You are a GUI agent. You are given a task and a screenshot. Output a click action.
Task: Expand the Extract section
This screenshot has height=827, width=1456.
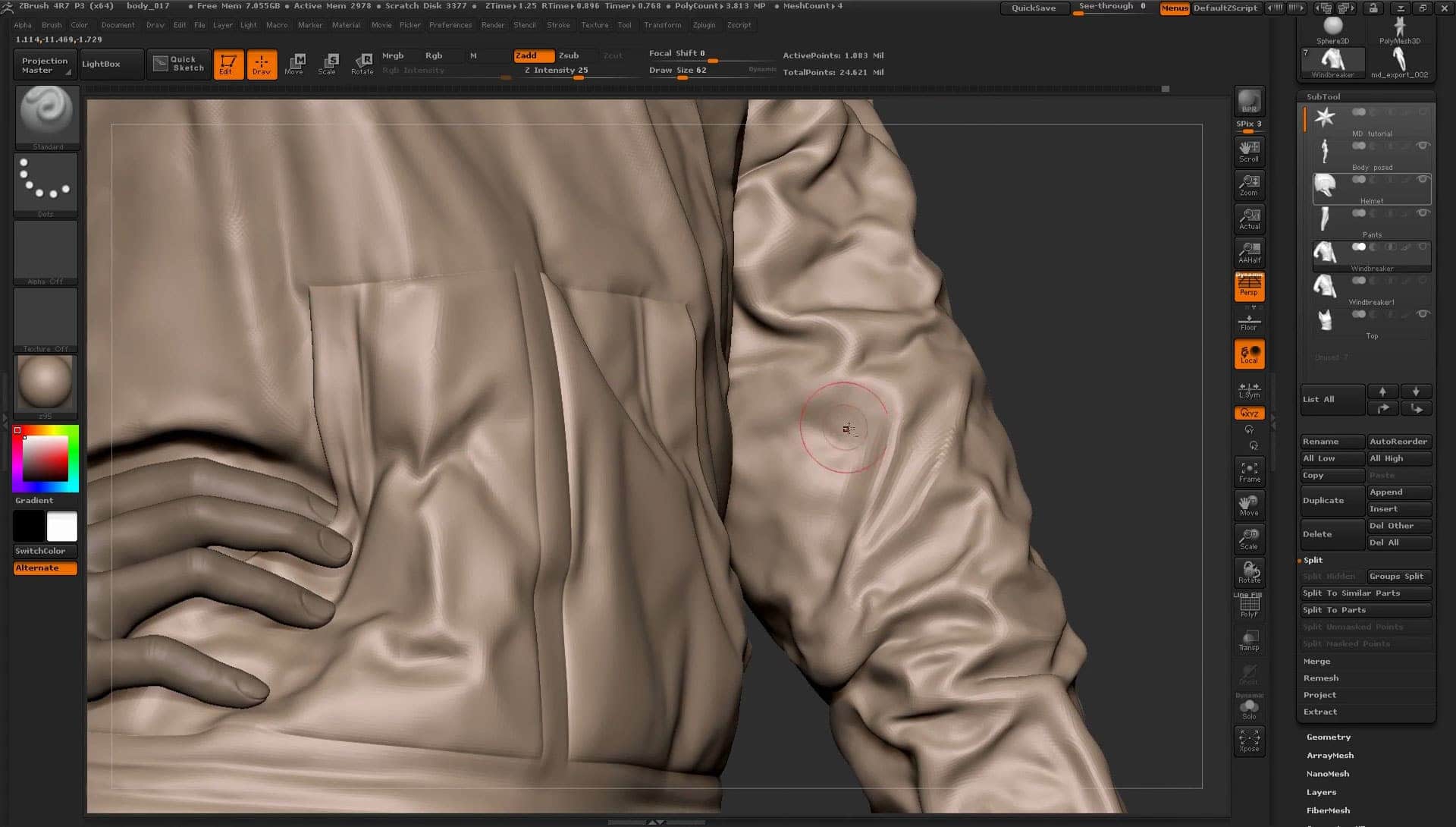[x=1320, y=712]
